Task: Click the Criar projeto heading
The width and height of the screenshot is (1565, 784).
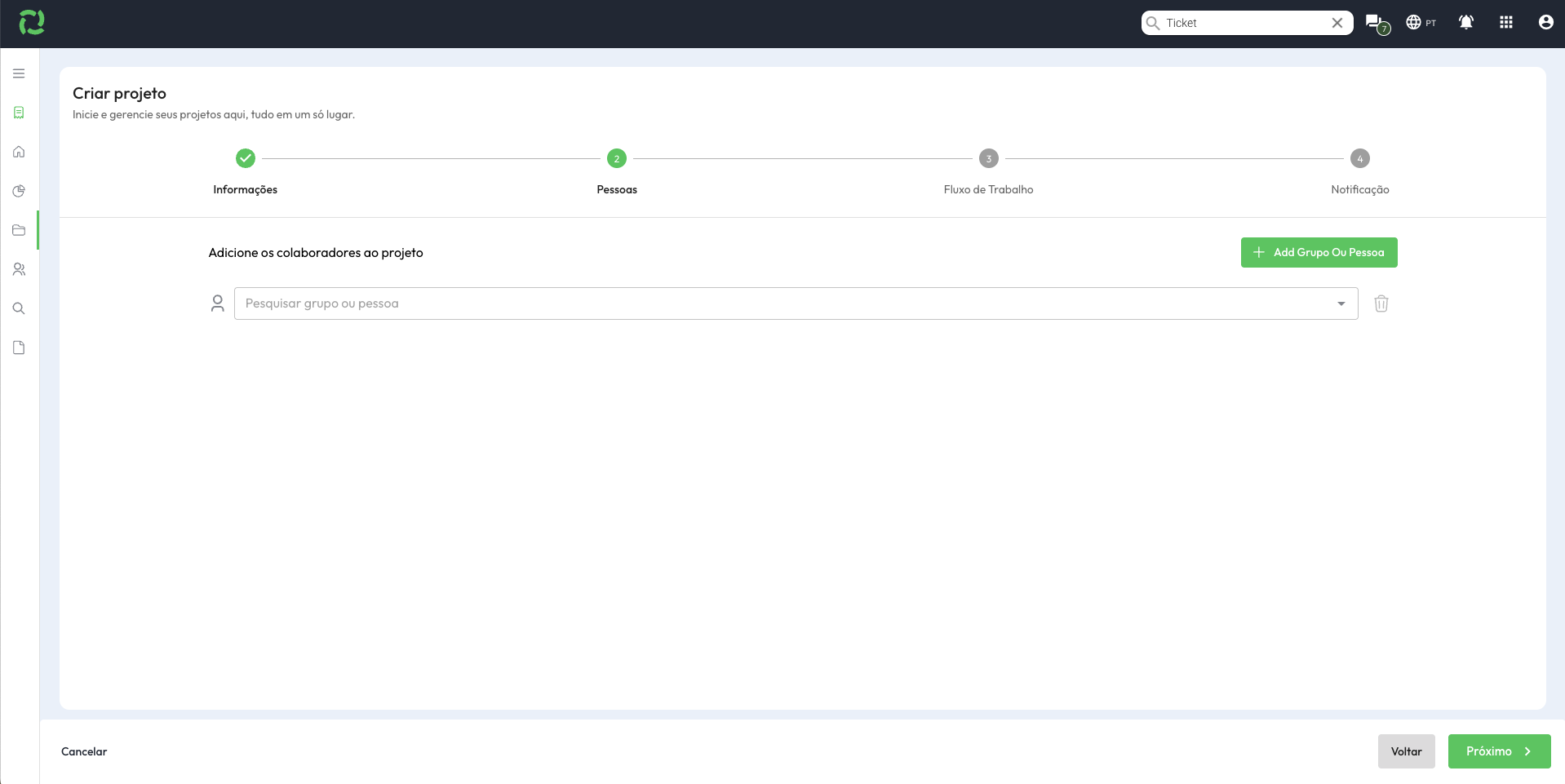Action: (x=119, y=93)
